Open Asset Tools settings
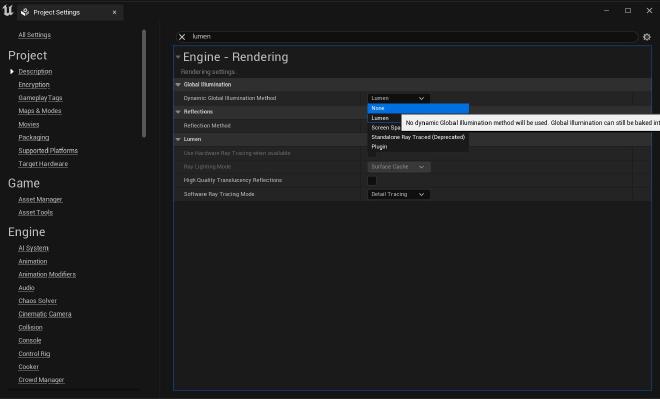The image size is (660, 399). pyautogui.click(x=36, y=213)
